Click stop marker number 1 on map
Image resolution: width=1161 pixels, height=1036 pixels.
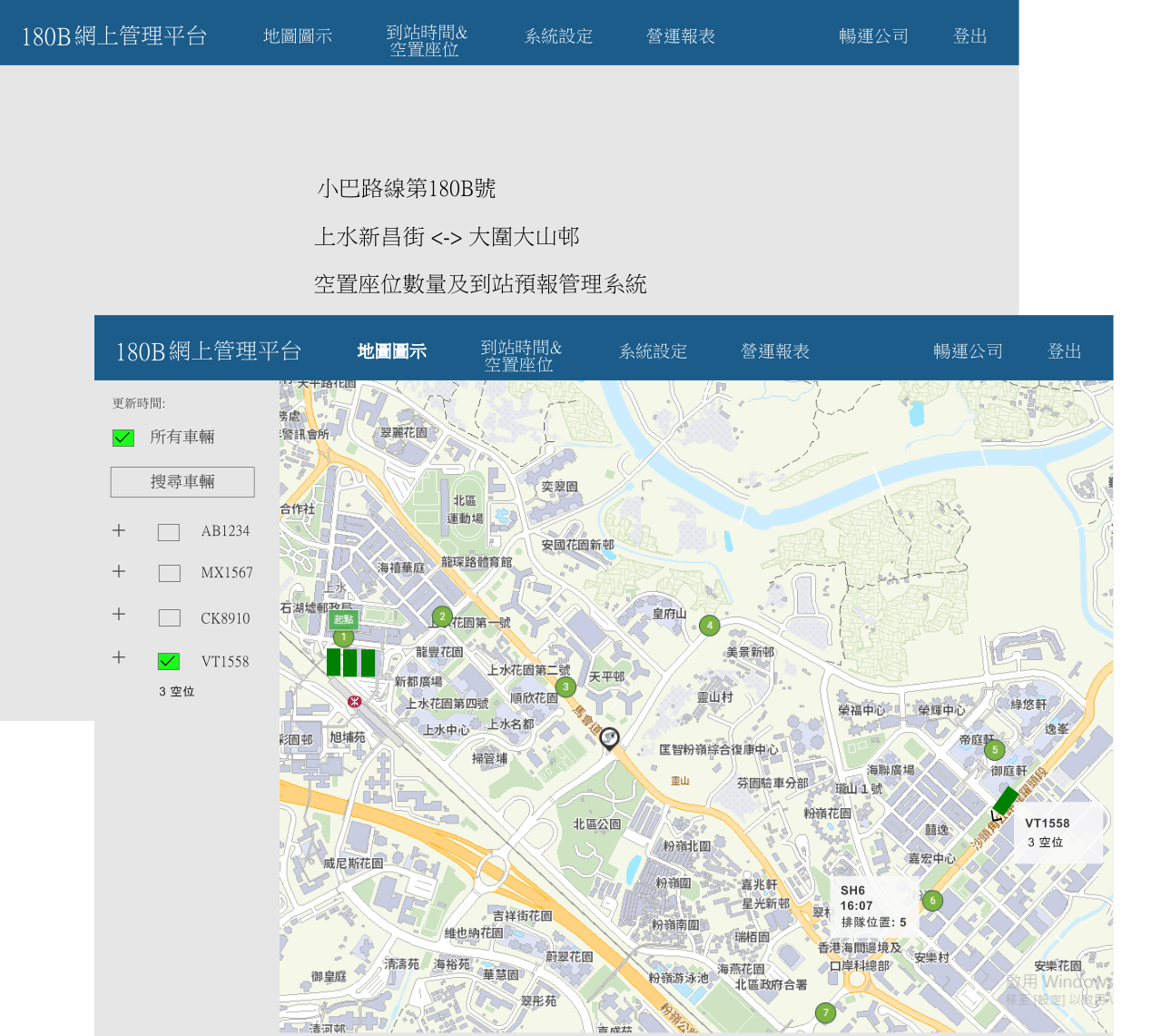pyautogui.click(x=343, y=637)
